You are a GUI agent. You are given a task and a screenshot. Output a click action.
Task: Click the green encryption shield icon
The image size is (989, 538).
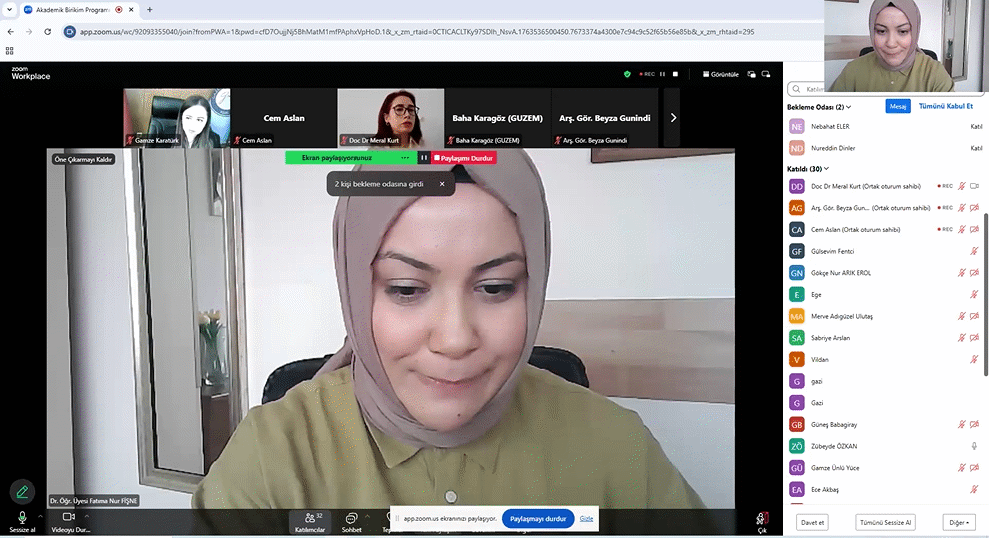[x=627, y=74]
